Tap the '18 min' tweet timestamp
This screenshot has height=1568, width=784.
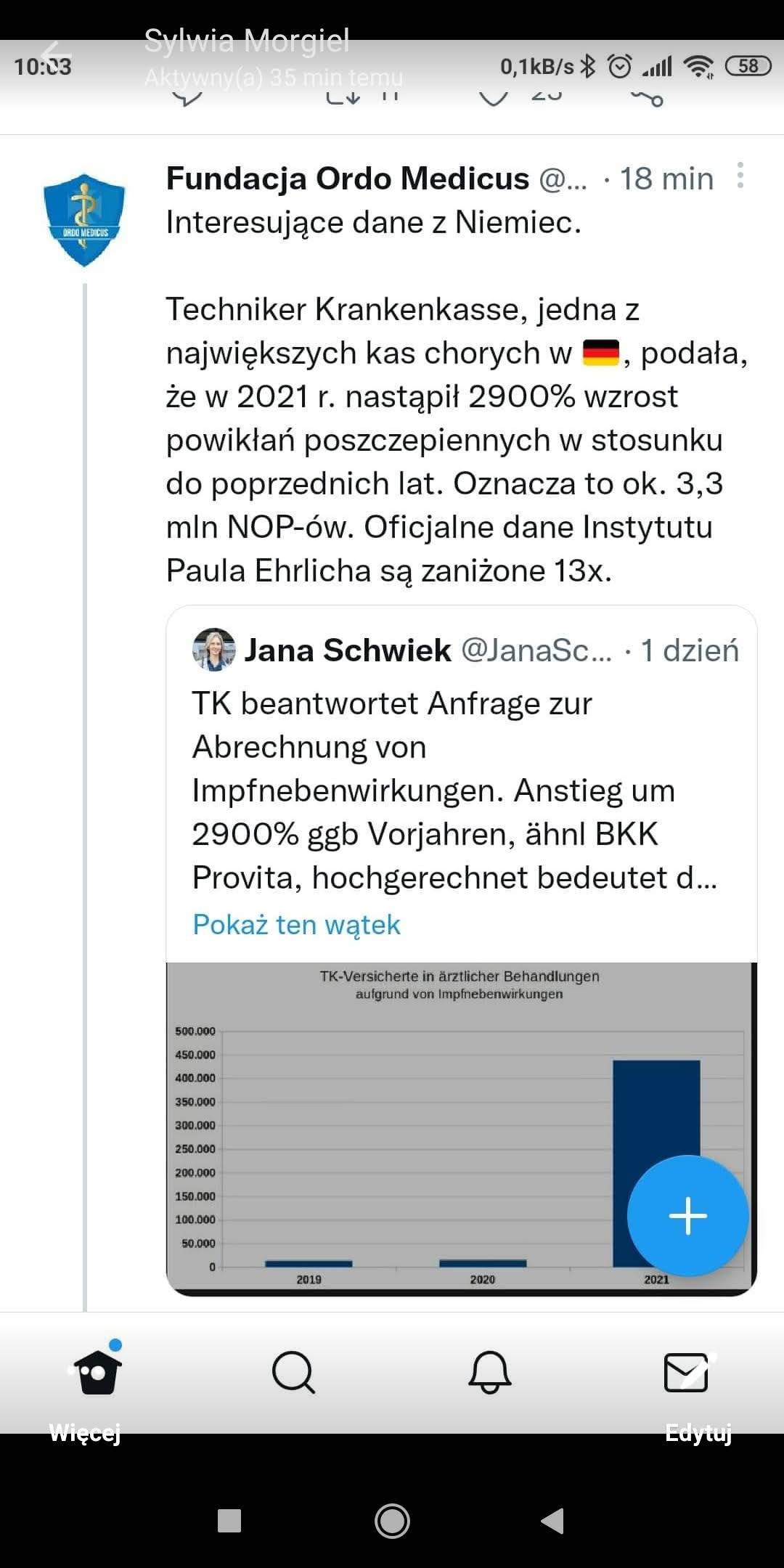[x=666, y=179]
